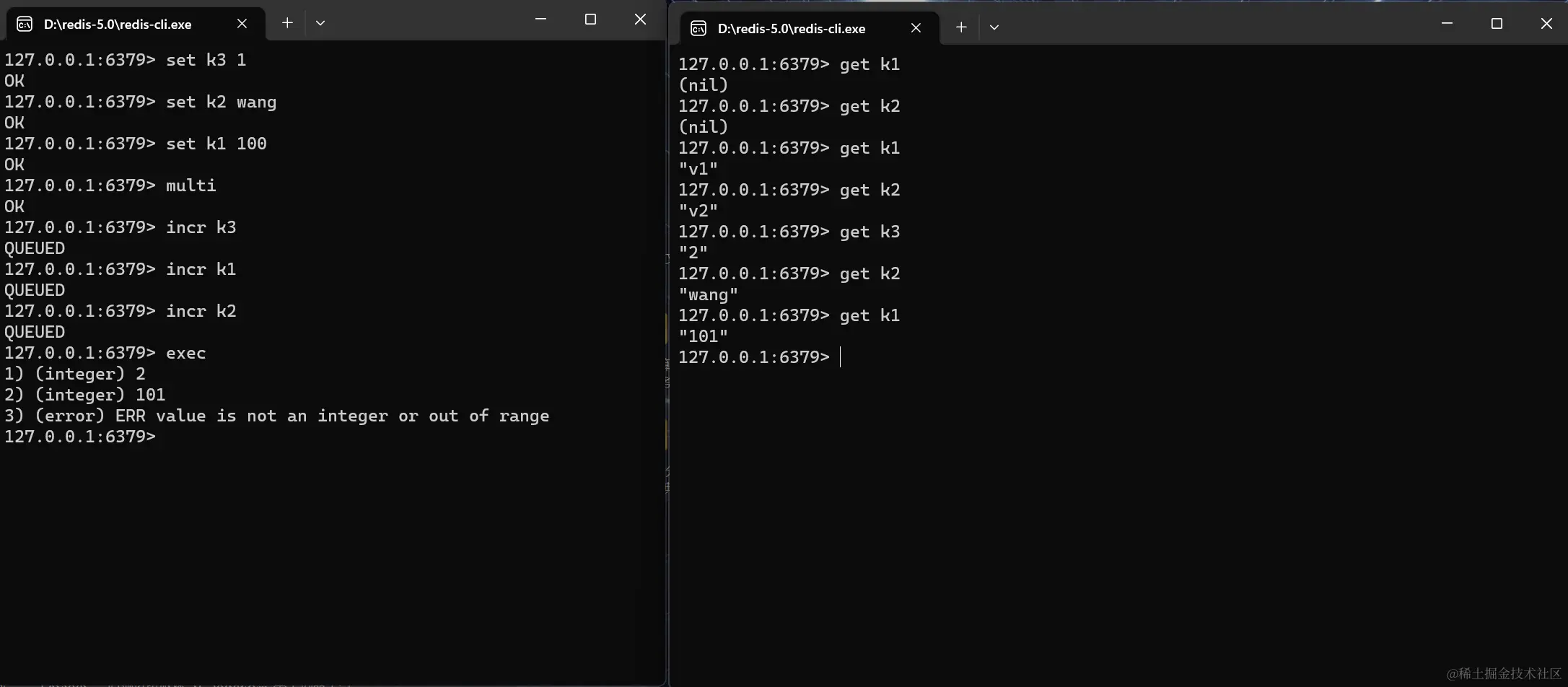Image resolution: width=1568 pixels, height=687 pixels.
Task: Click the "incr k1" command line
Action: click(x=121, y=269)
